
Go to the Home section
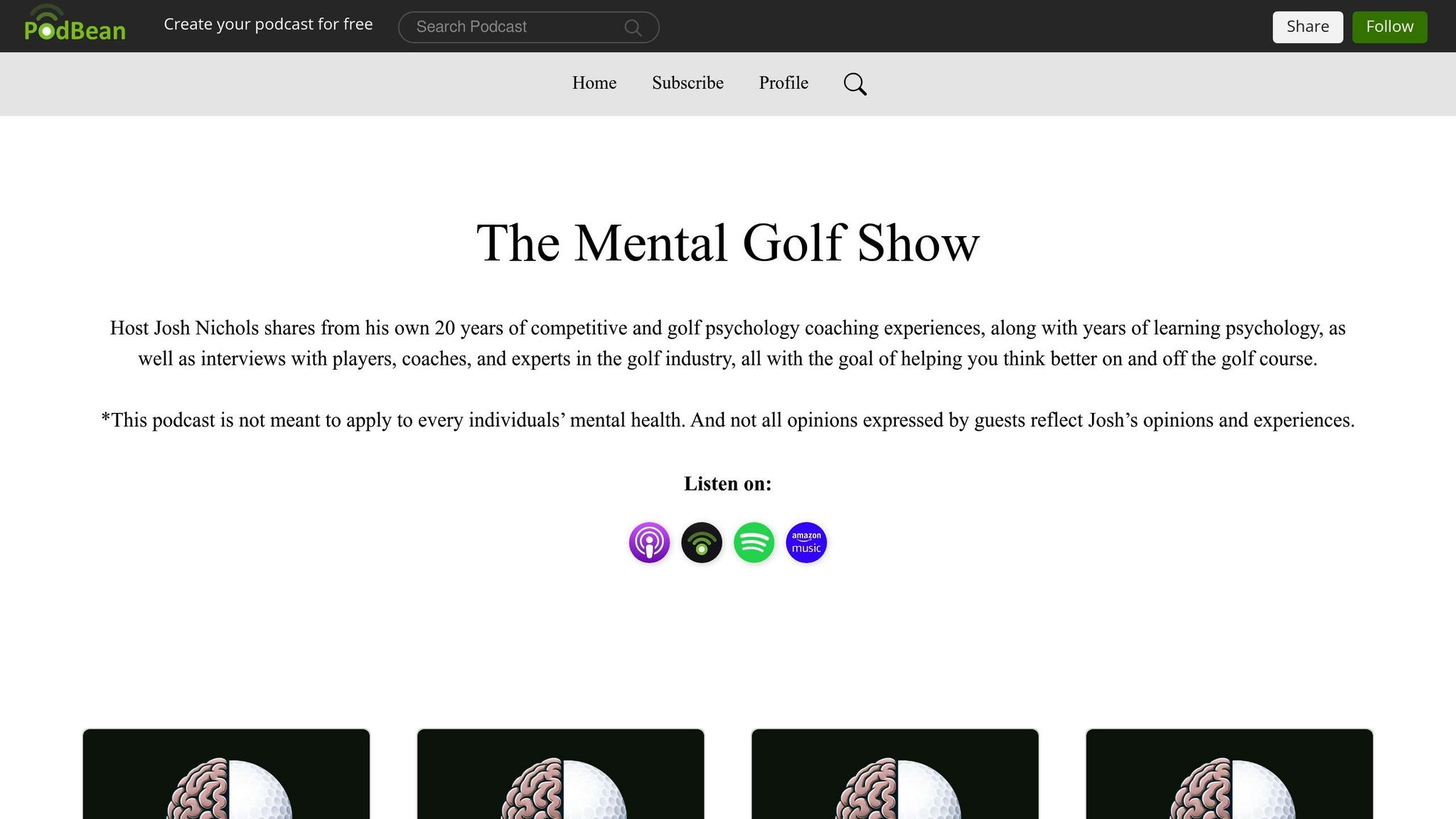[594, 83]
